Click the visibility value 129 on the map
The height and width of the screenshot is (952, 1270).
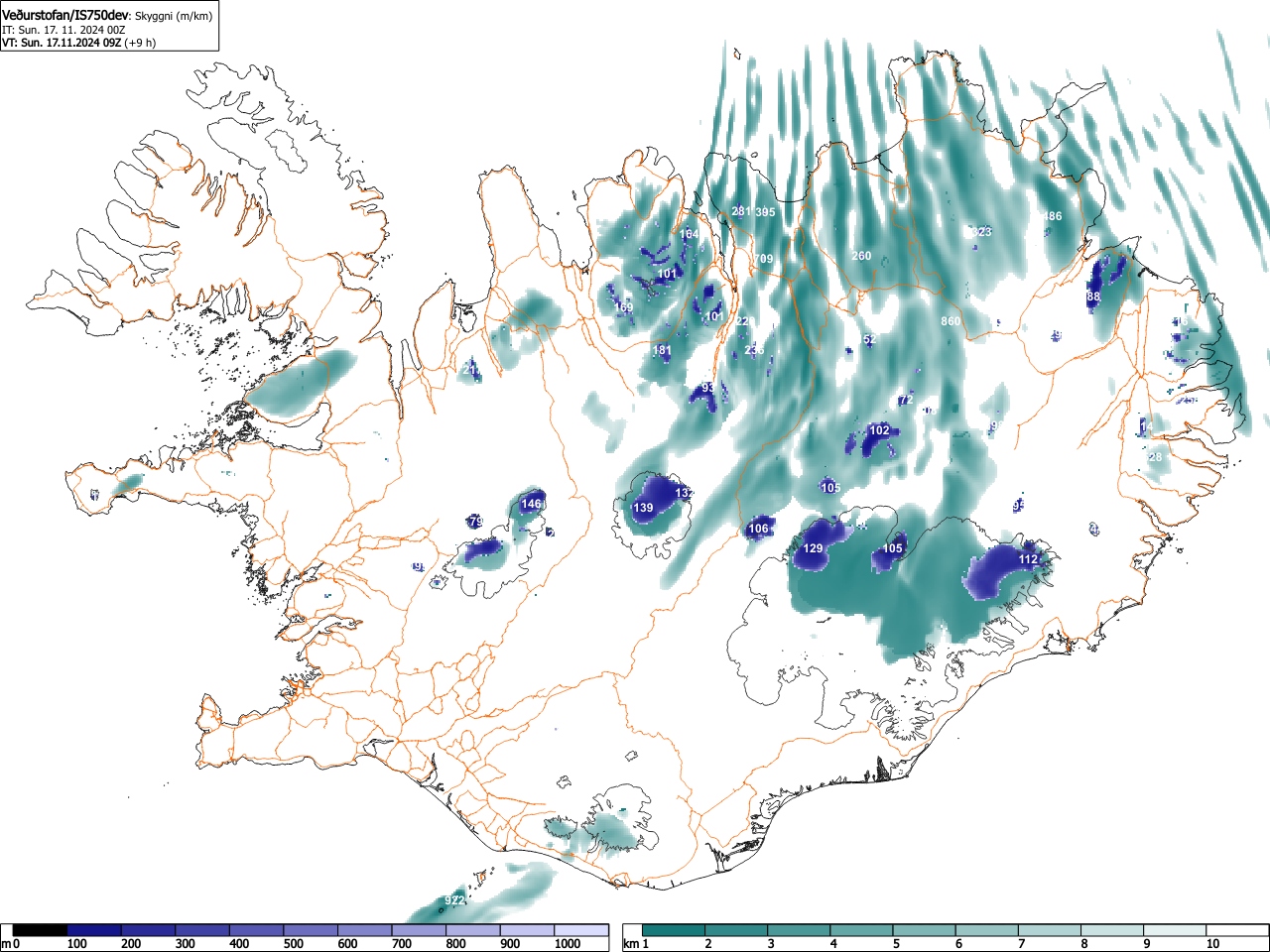tap(813, 548)
